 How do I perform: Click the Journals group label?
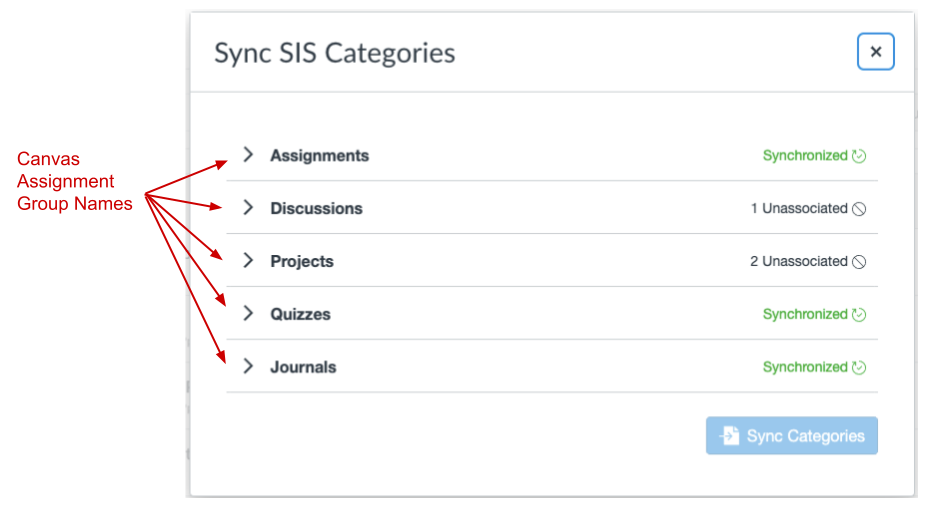[303, 368]
